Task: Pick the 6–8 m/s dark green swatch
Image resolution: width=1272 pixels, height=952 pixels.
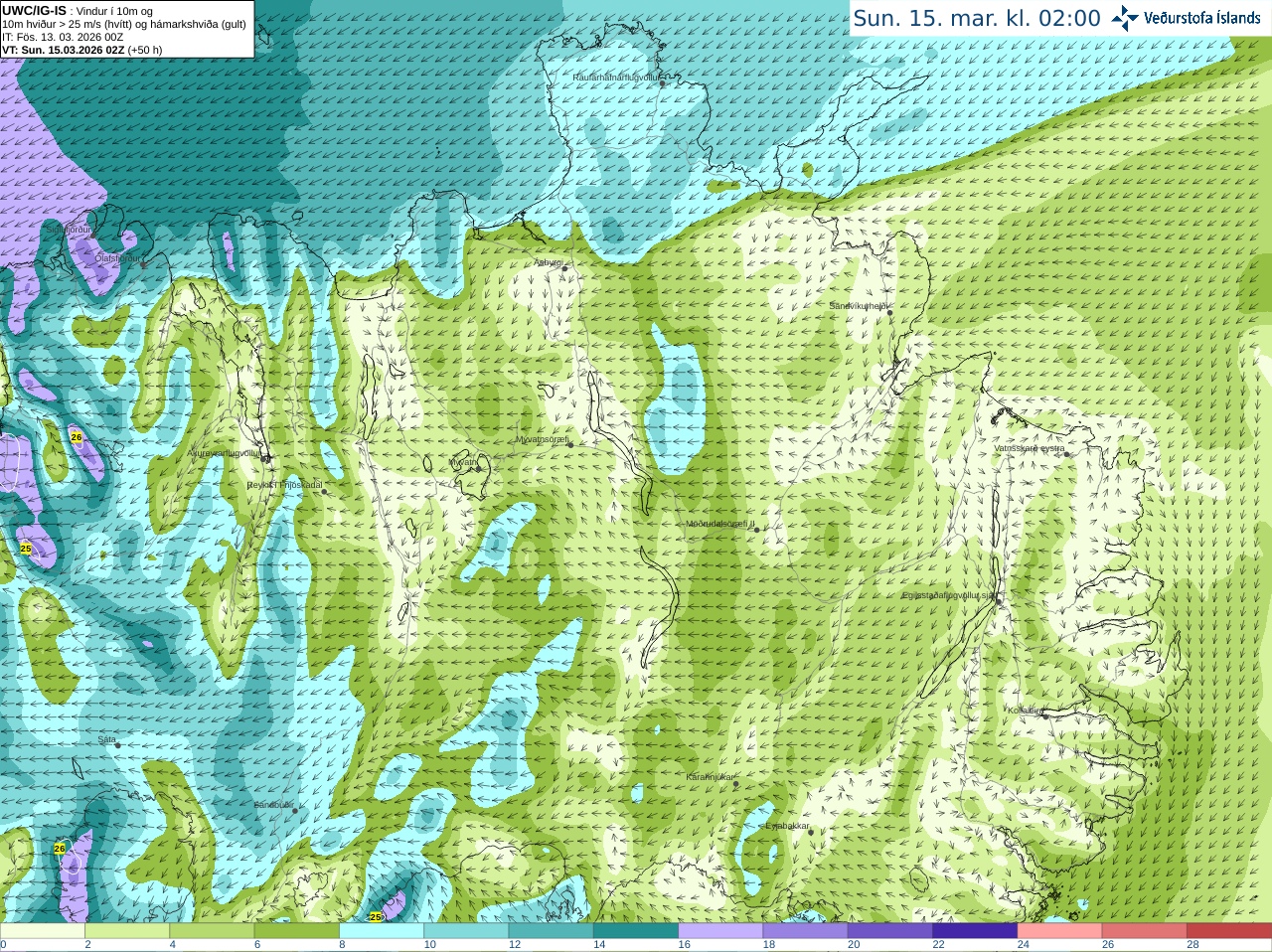Action: point(296,931)
